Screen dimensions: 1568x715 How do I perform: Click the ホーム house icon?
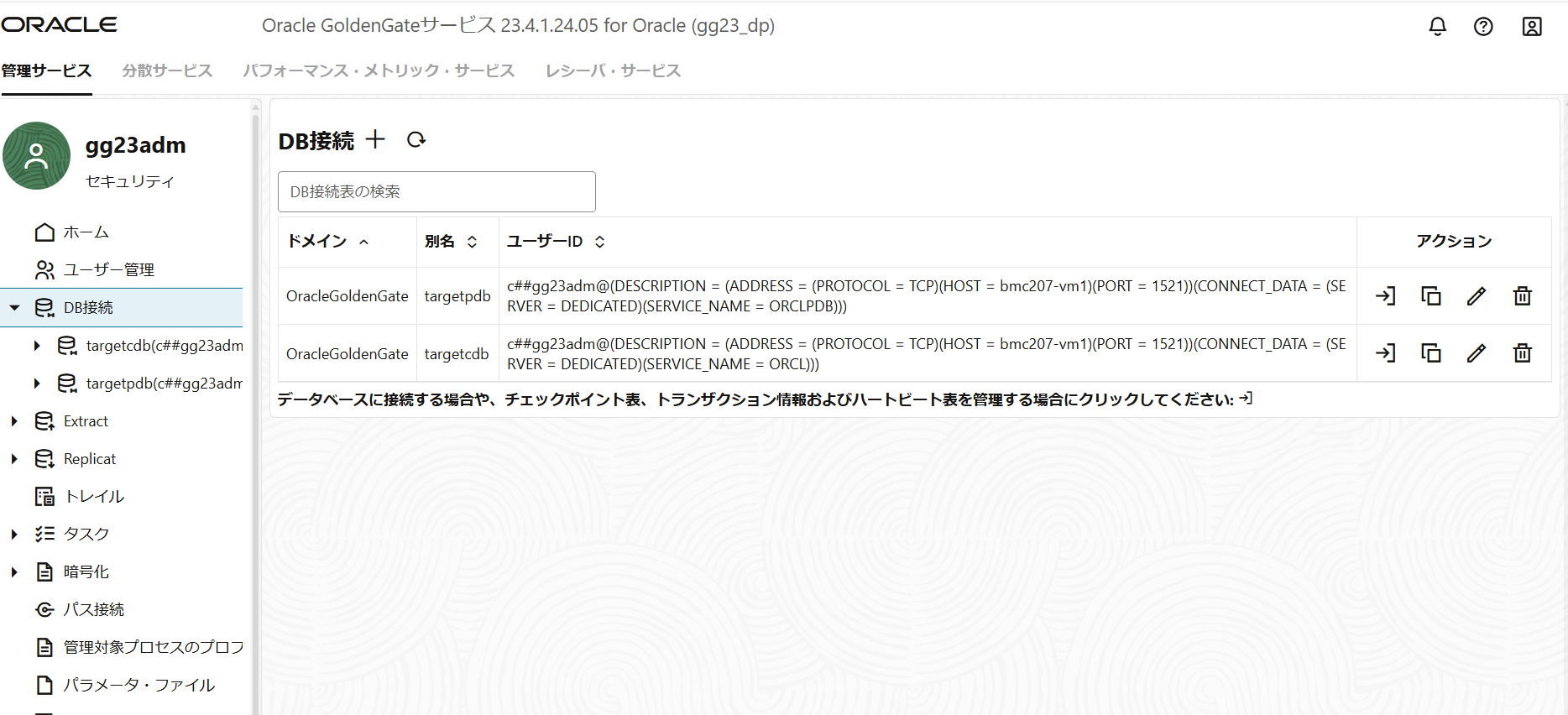coord(44,232)
